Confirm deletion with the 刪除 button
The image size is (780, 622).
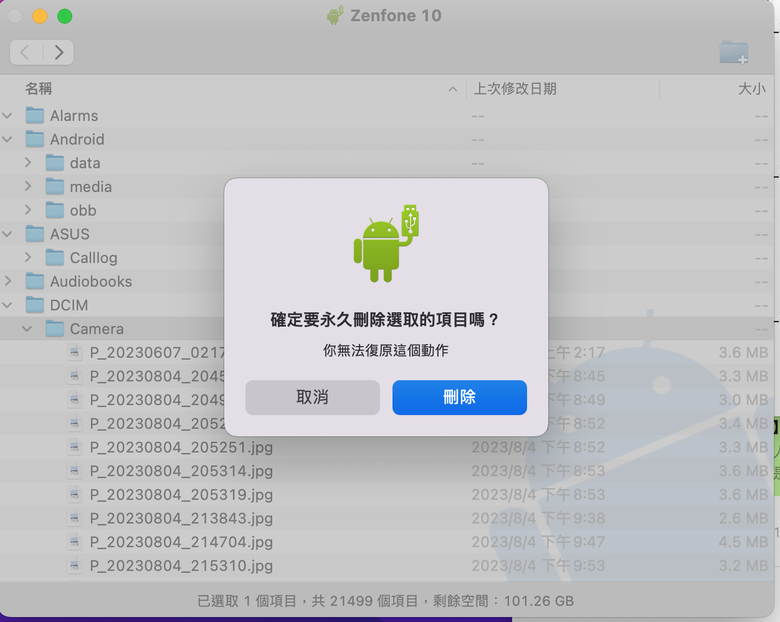(459, 397)
